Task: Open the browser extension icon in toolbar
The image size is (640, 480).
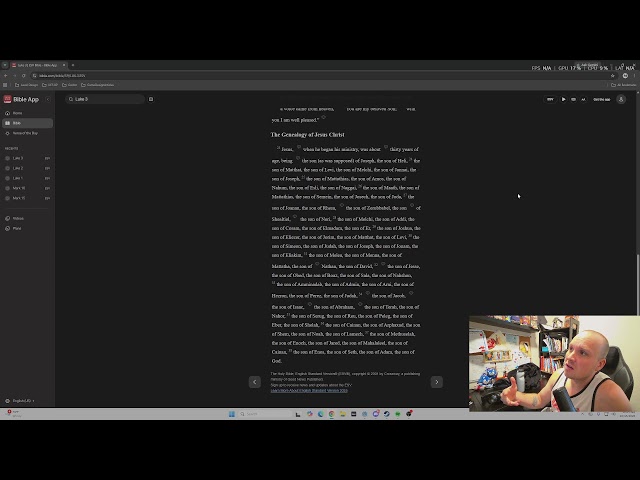Action: (x=625, y=76)
